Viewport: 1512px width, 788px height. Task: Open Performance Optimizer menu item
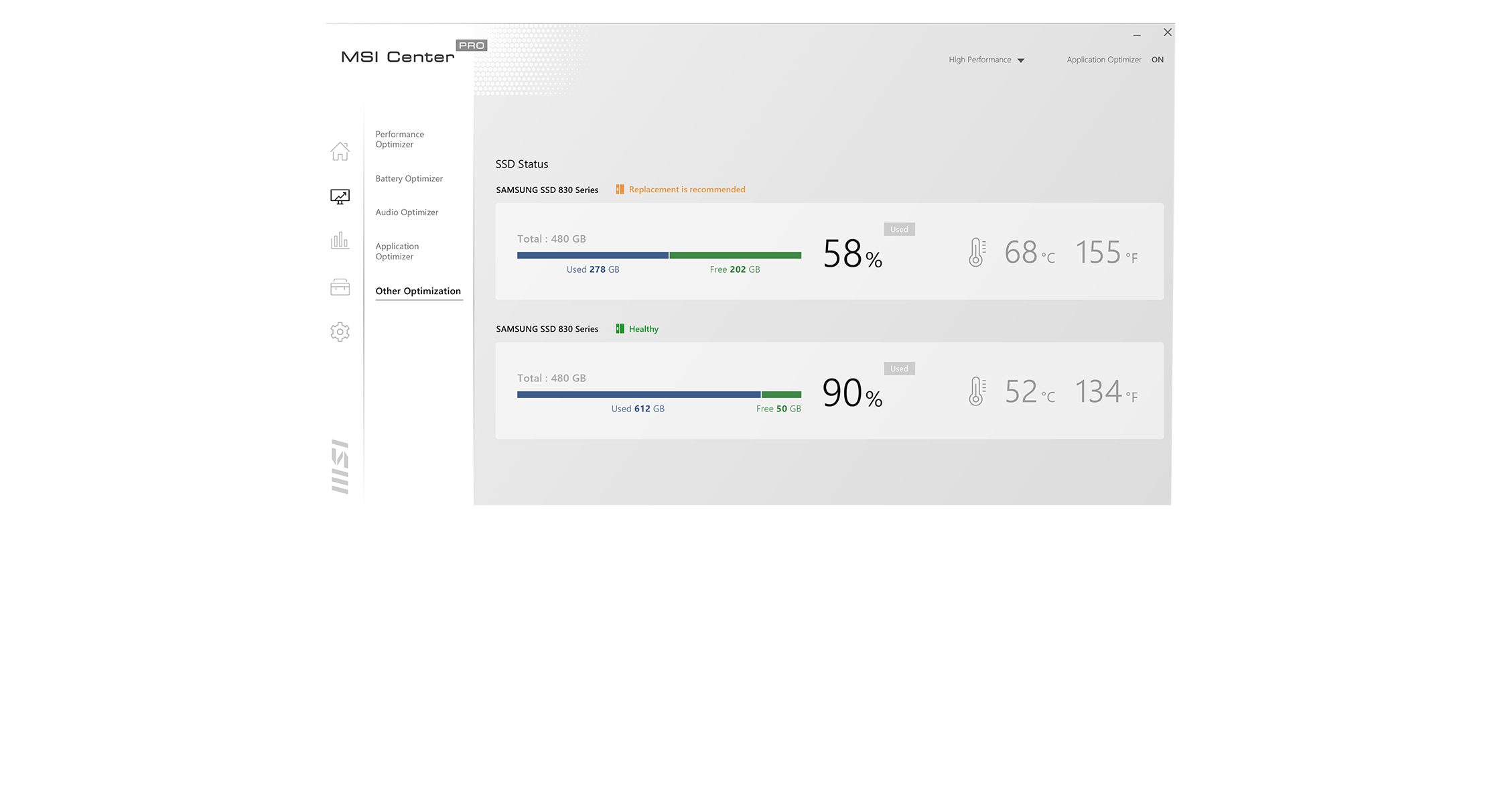click(x=399, y=139)
